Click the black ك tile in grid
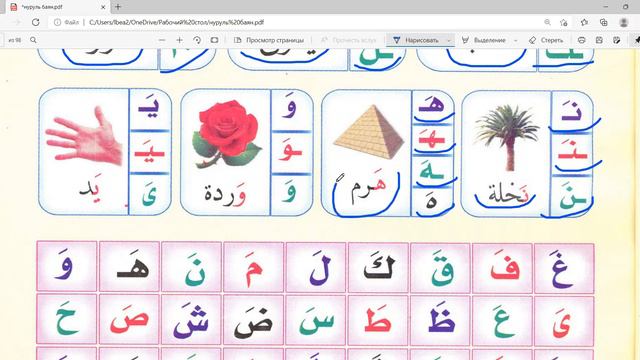Viewport: 640px width, 360px height. pos(378,267)
